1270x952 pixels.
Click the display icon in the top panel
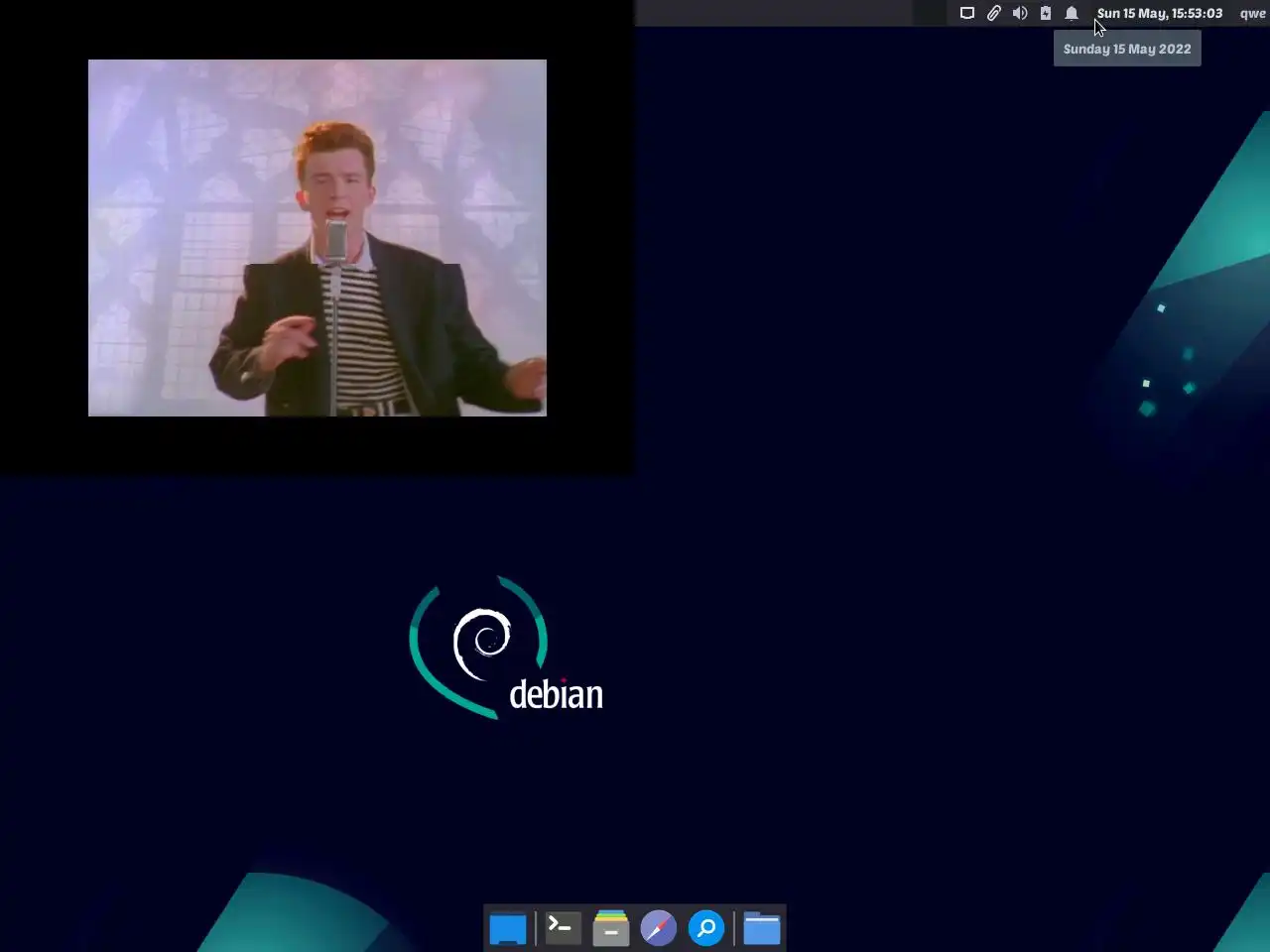(967, 13)
